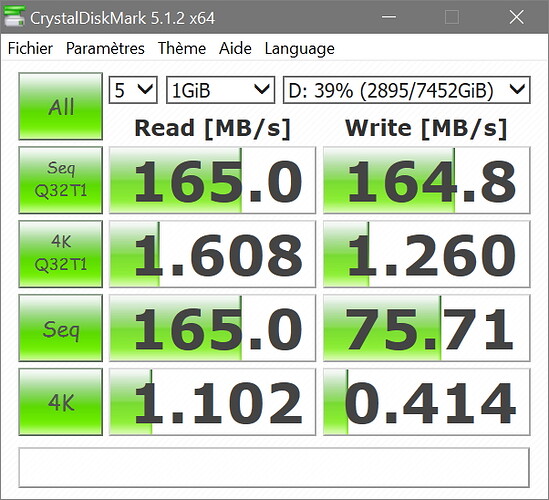Image resolution: width=549 pixels, height=500 pixels.
Task: Click the CrystalDiskMark app icon in title bar
Action: (14, 17)
